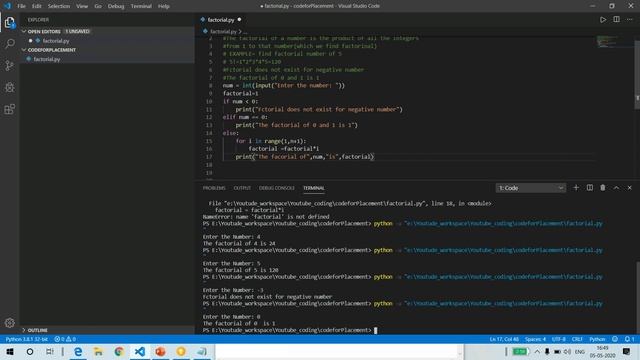Switch to the Debug Console tab
Image resolution: width=640 pixels, height=360 pixels.
pos(276,188)
